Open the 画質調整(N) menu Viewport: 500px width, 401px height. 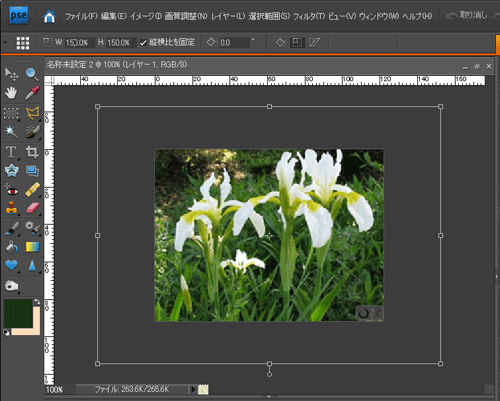186,16
